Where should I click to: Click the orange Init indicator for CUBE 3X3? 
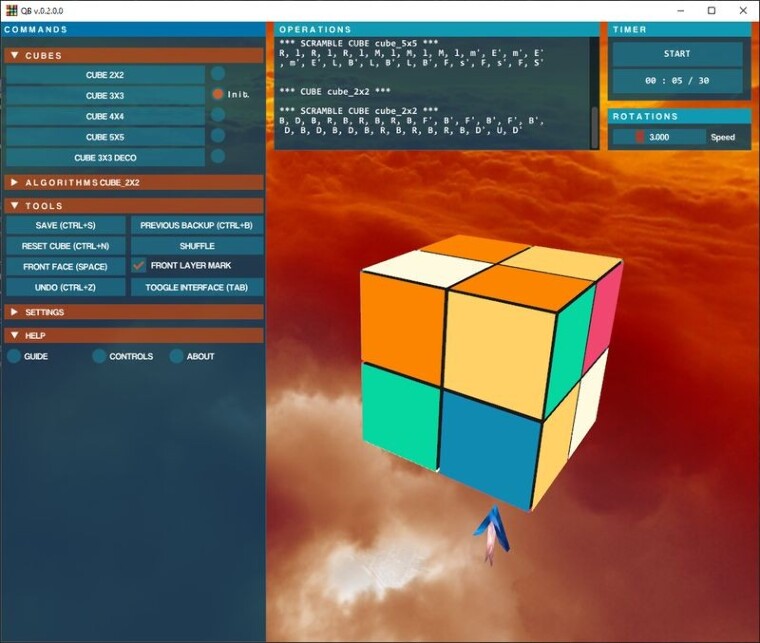(218, 94)
